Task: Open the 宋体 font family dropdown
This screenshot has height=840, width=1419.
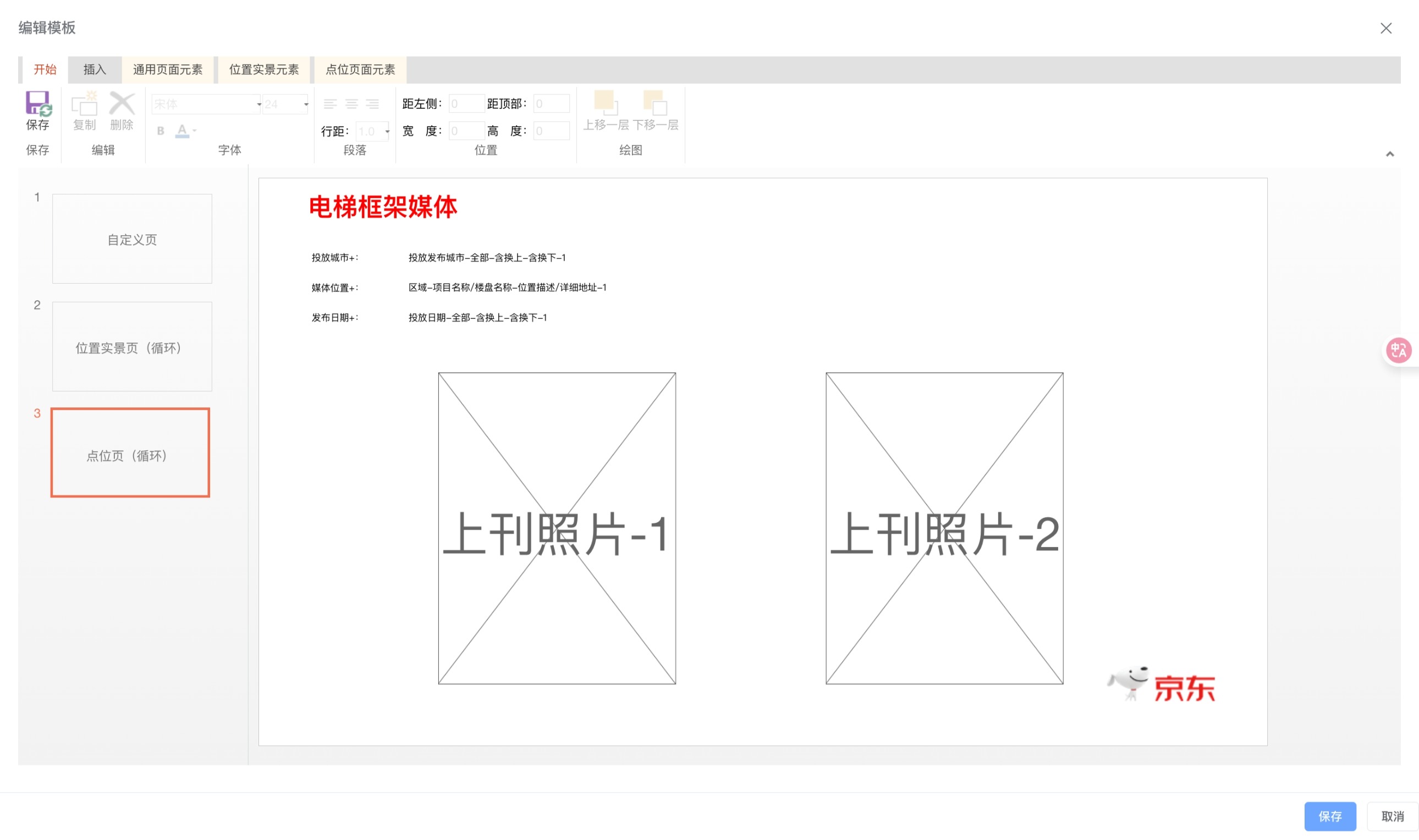Action: (260, 104)
